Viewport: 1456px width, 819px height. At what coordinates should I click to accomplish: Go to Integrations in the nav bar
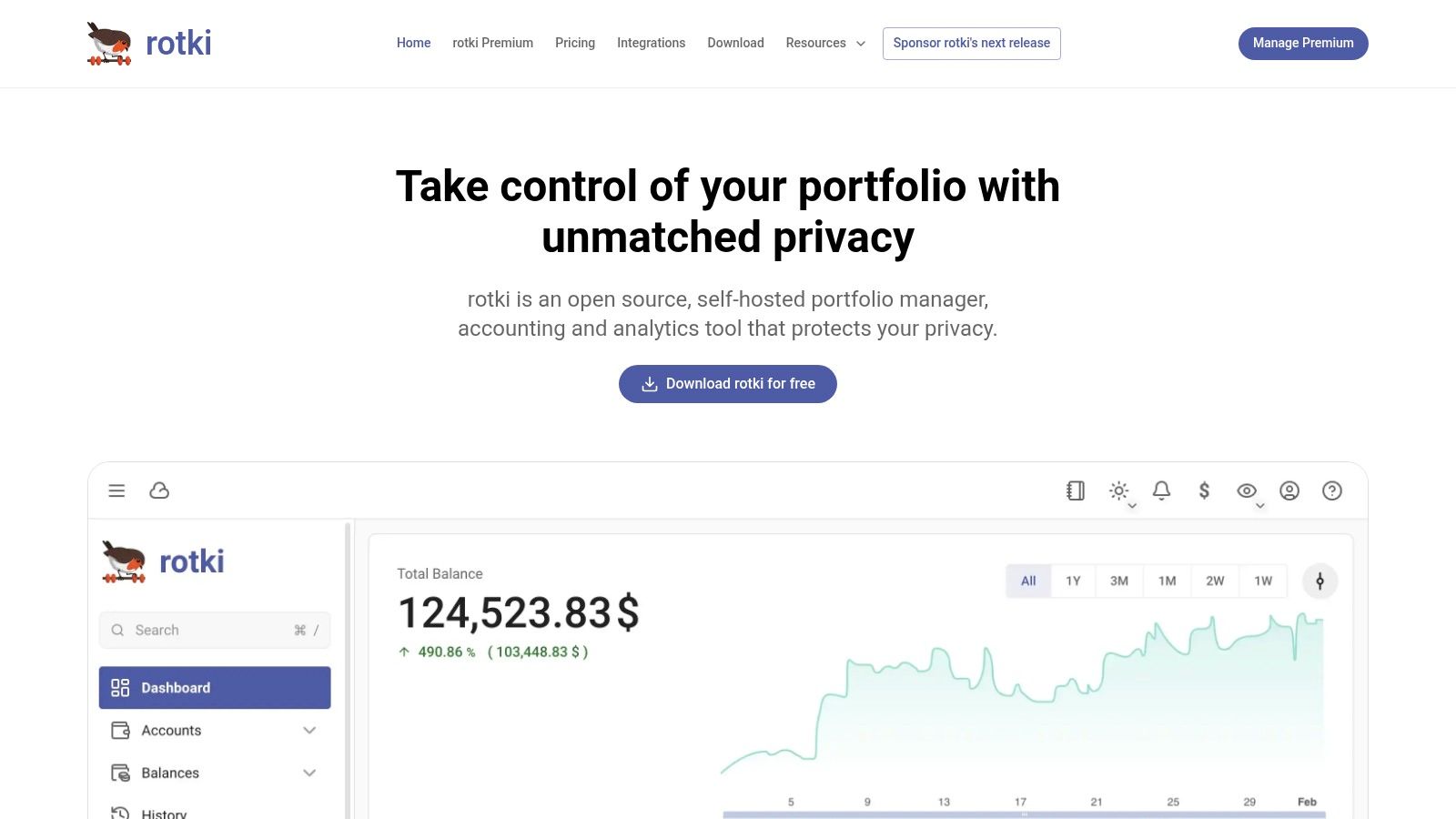point(651,43)
